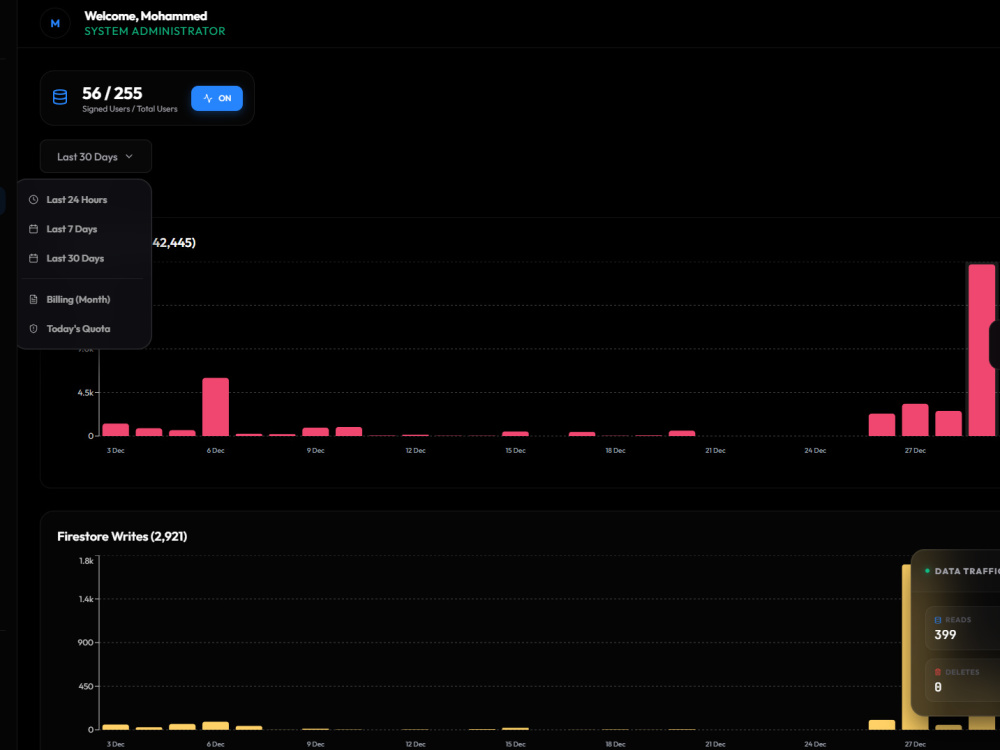1000x750 pixels.
Task: Click calendar icon beside Last 7 Days
Action: tap(33, 229)
